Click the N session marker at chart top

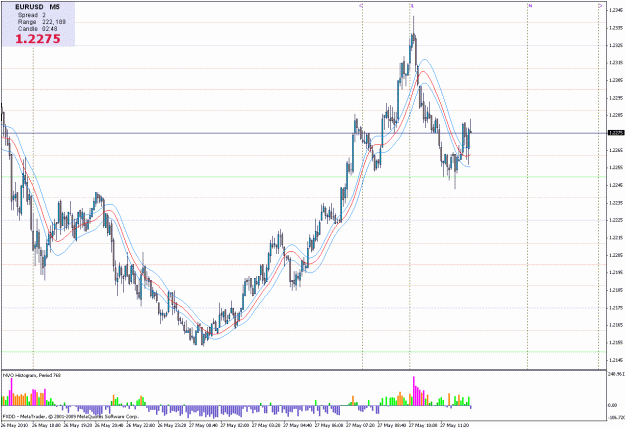pyautogui.click(x=530, y=6)
